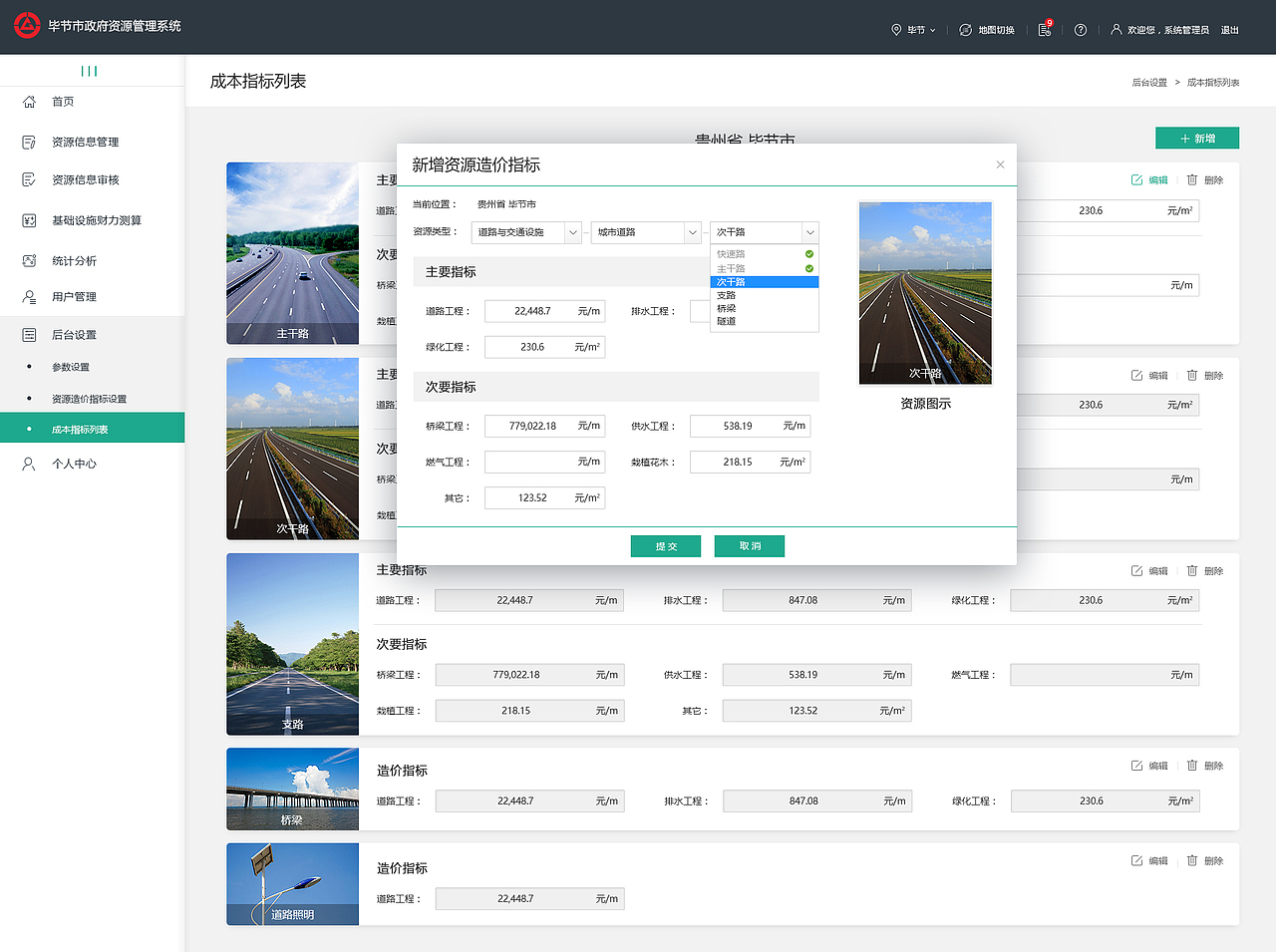The height and width of the screenshot is (952, 1276).
Task: Click the 统计分析 sidebar icon
Action: (29, 261)
